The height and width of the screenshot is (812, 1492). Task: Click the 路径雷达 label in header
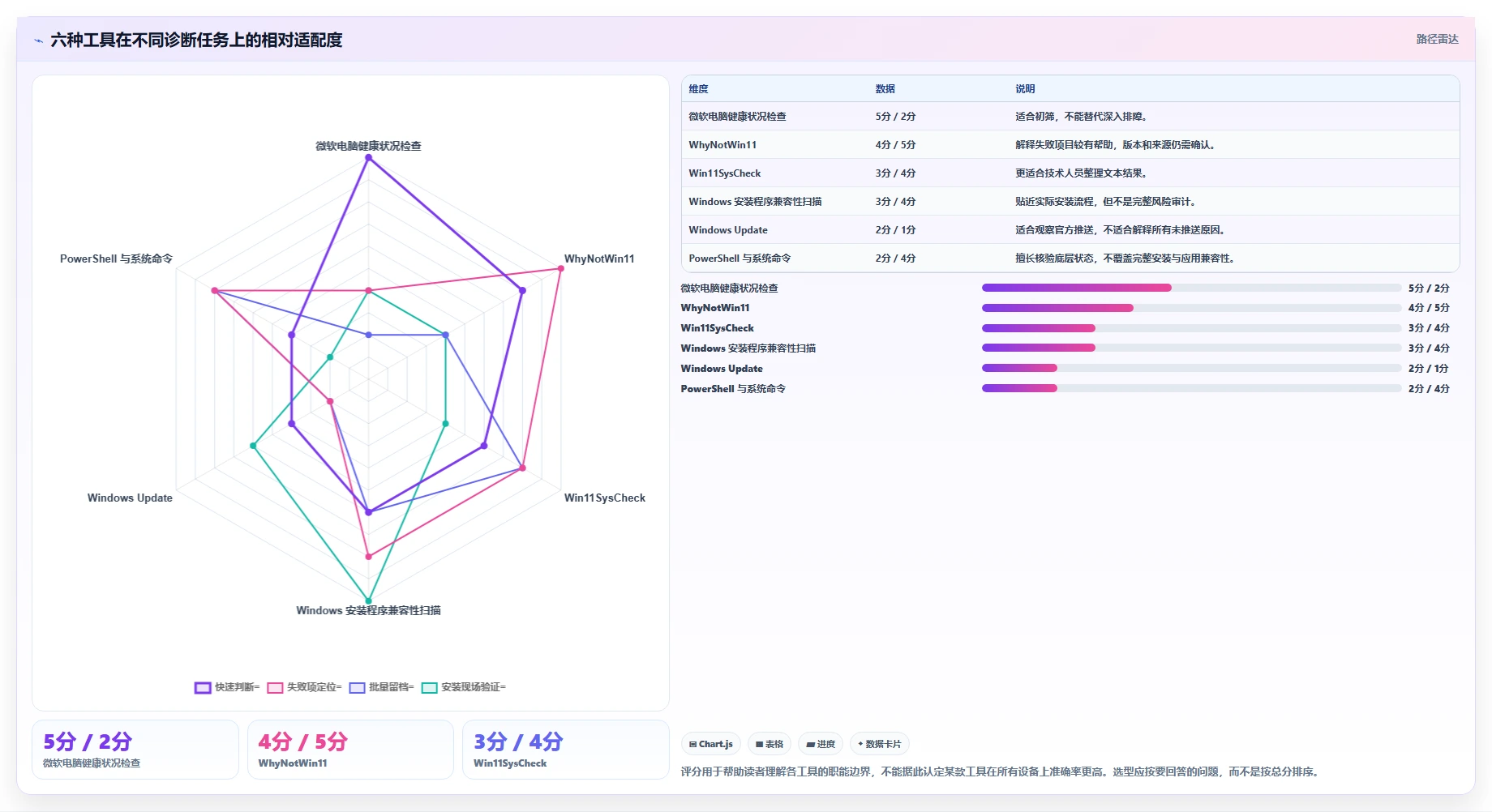[x=1437, y=39]
